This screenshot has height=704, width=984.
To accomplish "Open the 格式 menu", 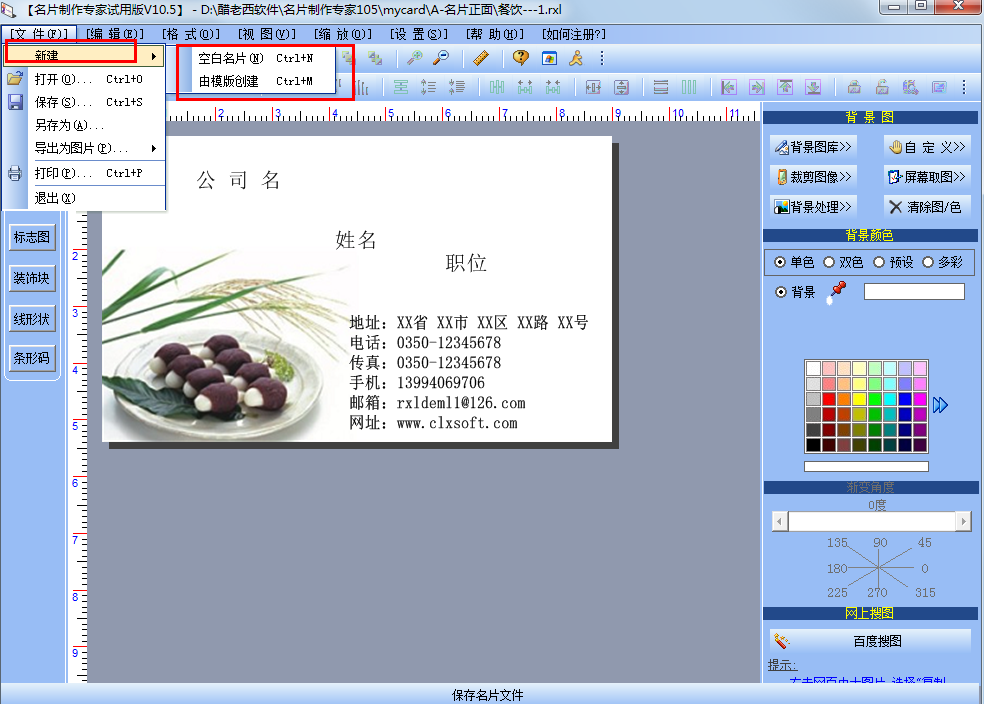I will point(191,34).
